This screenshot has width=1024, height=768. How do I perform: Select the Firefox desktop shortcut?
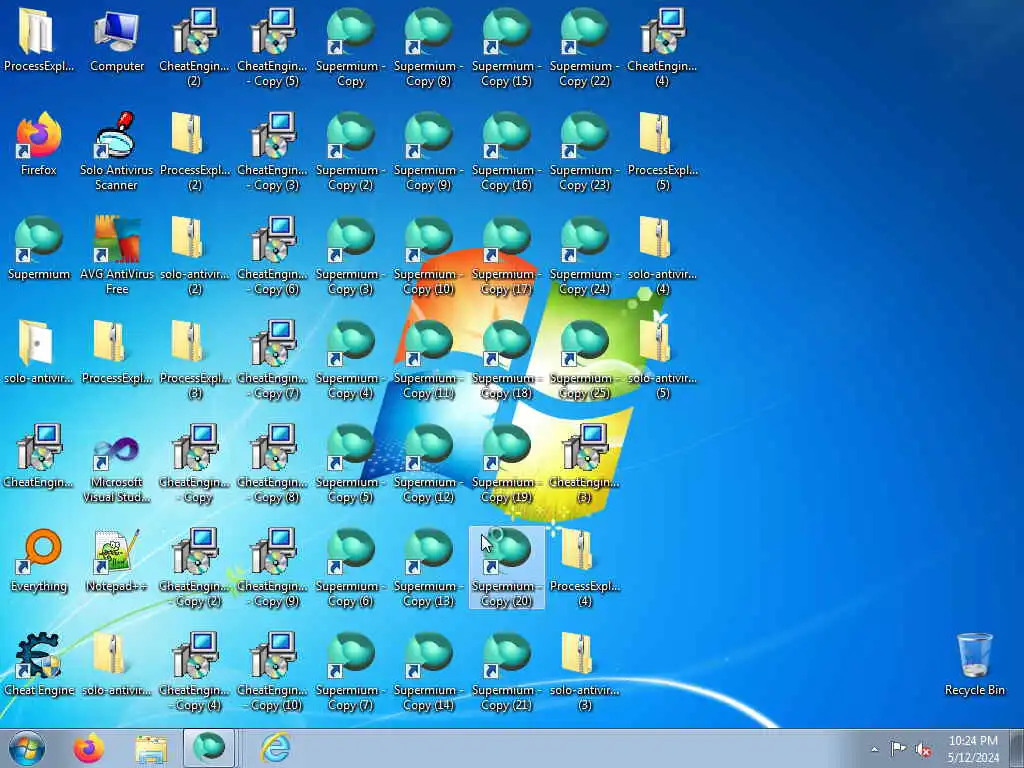tap(39, 144)
